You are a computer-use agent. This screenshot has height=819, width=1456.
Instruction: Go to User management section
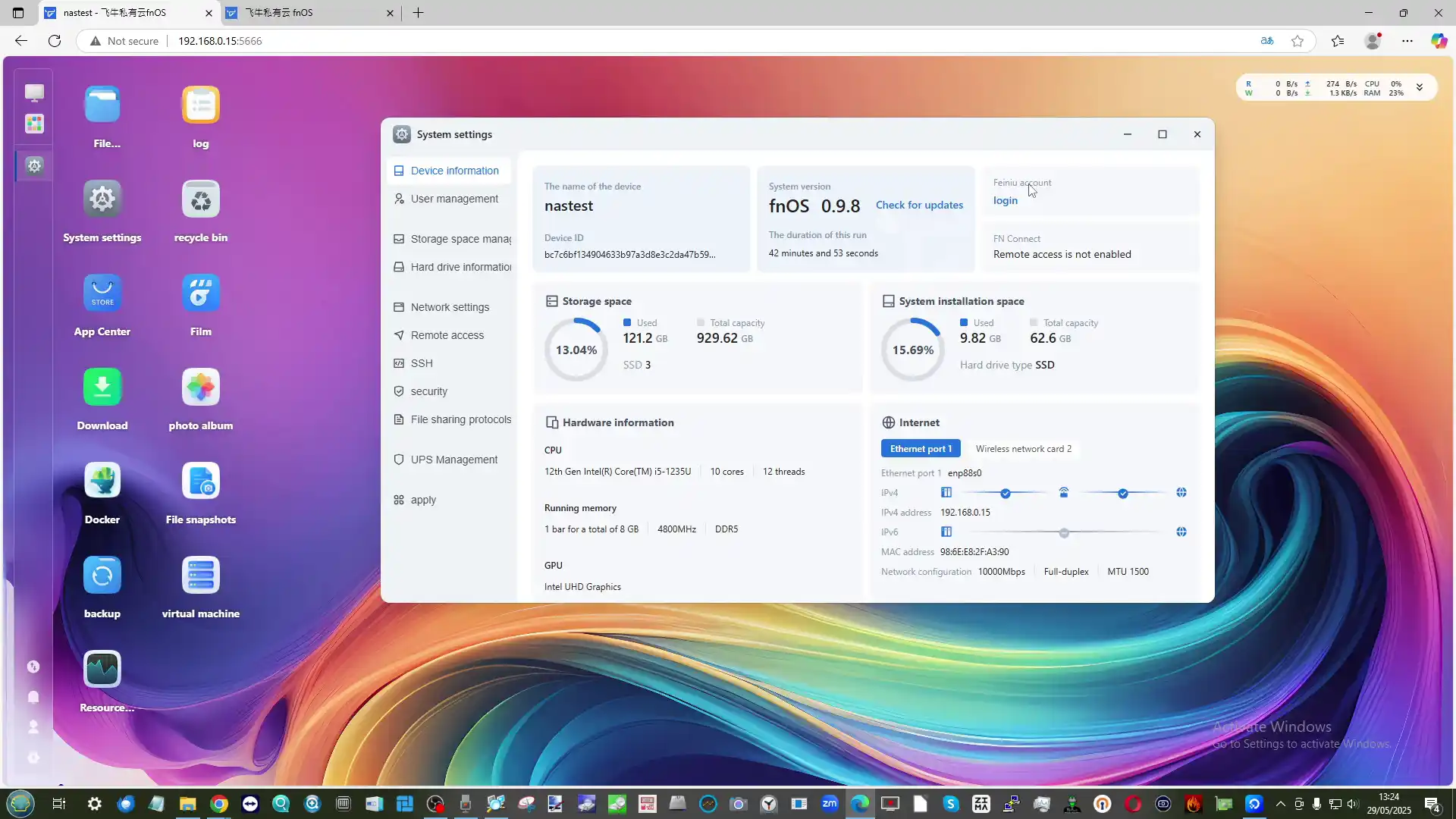coord(449,199)
